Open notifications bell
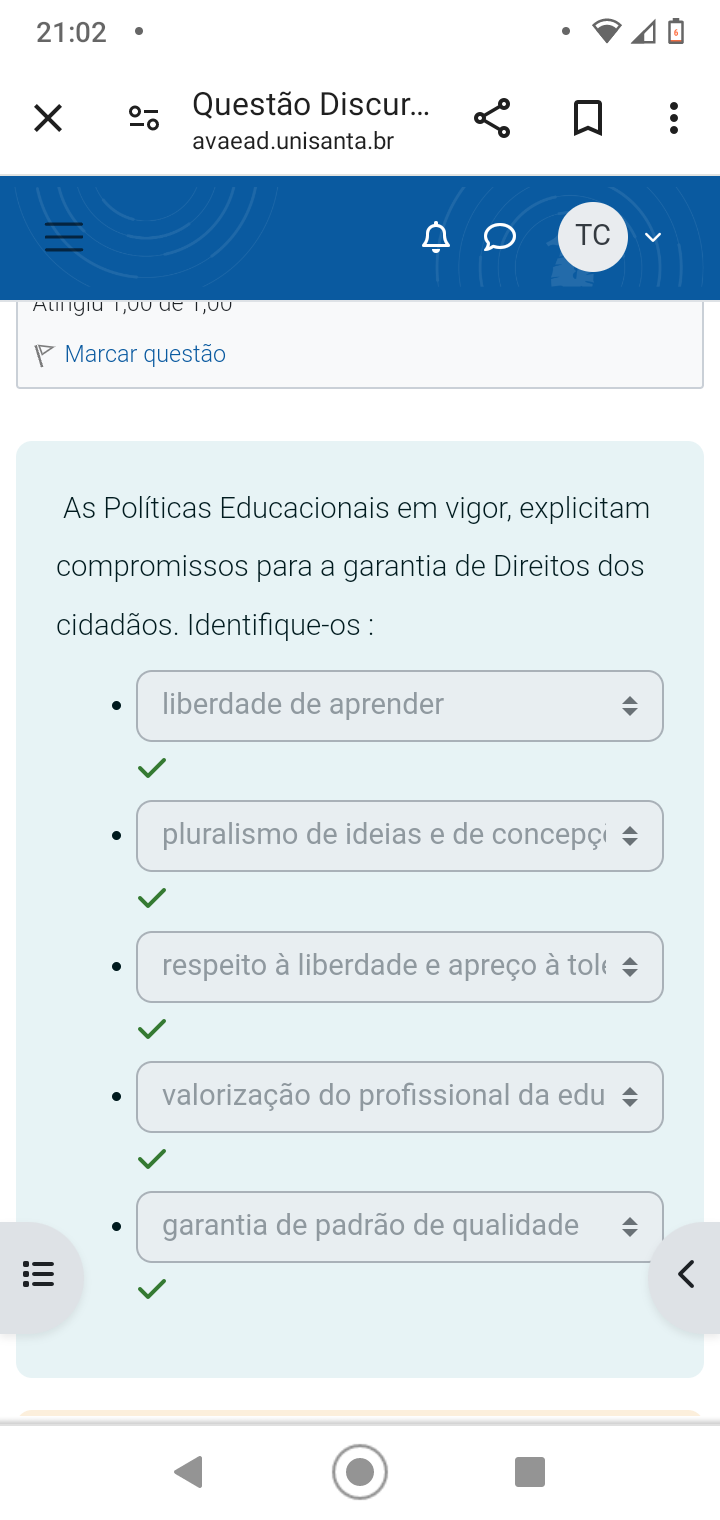Screen dimensions: 720x1520 coord(436,237)
